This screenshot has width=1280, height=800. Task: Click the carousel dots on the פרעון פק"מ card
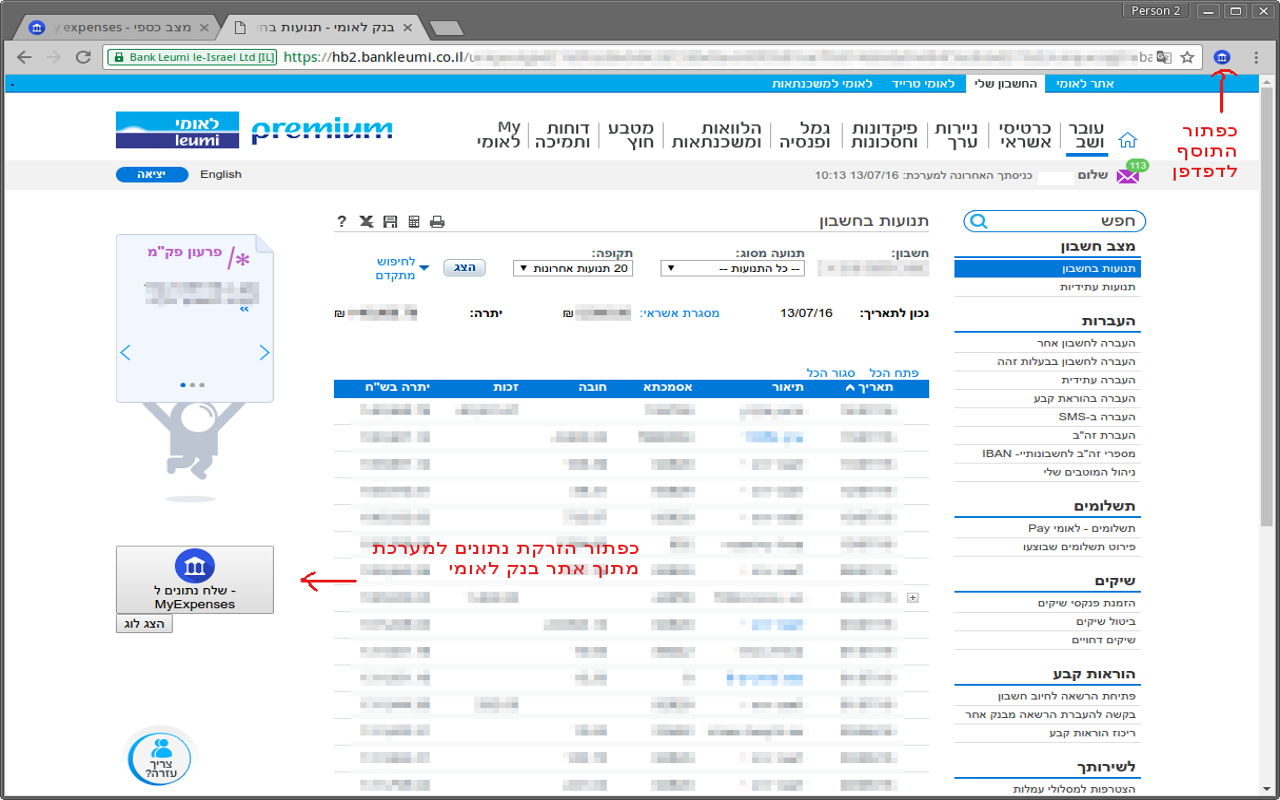[x=194, y=384]
